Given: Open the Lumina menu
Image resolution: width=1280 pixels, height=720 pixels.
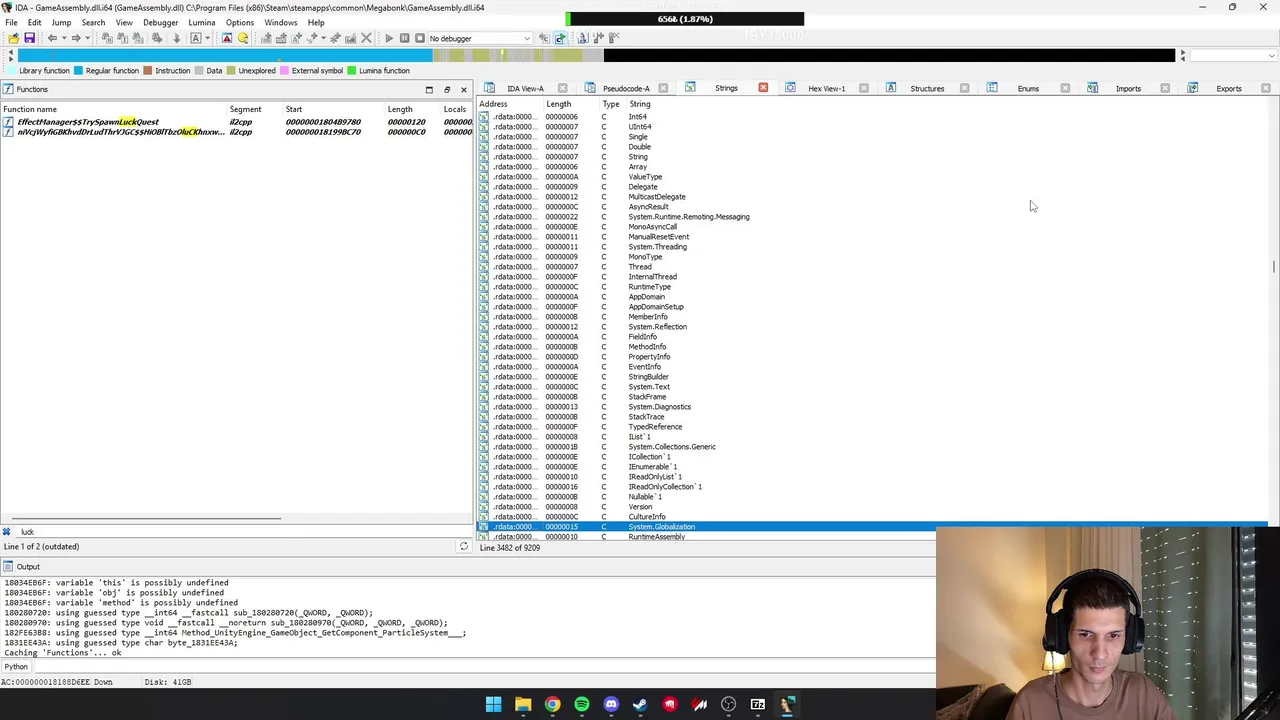Looking at the screenshot, I should click(x=202, y=22).
